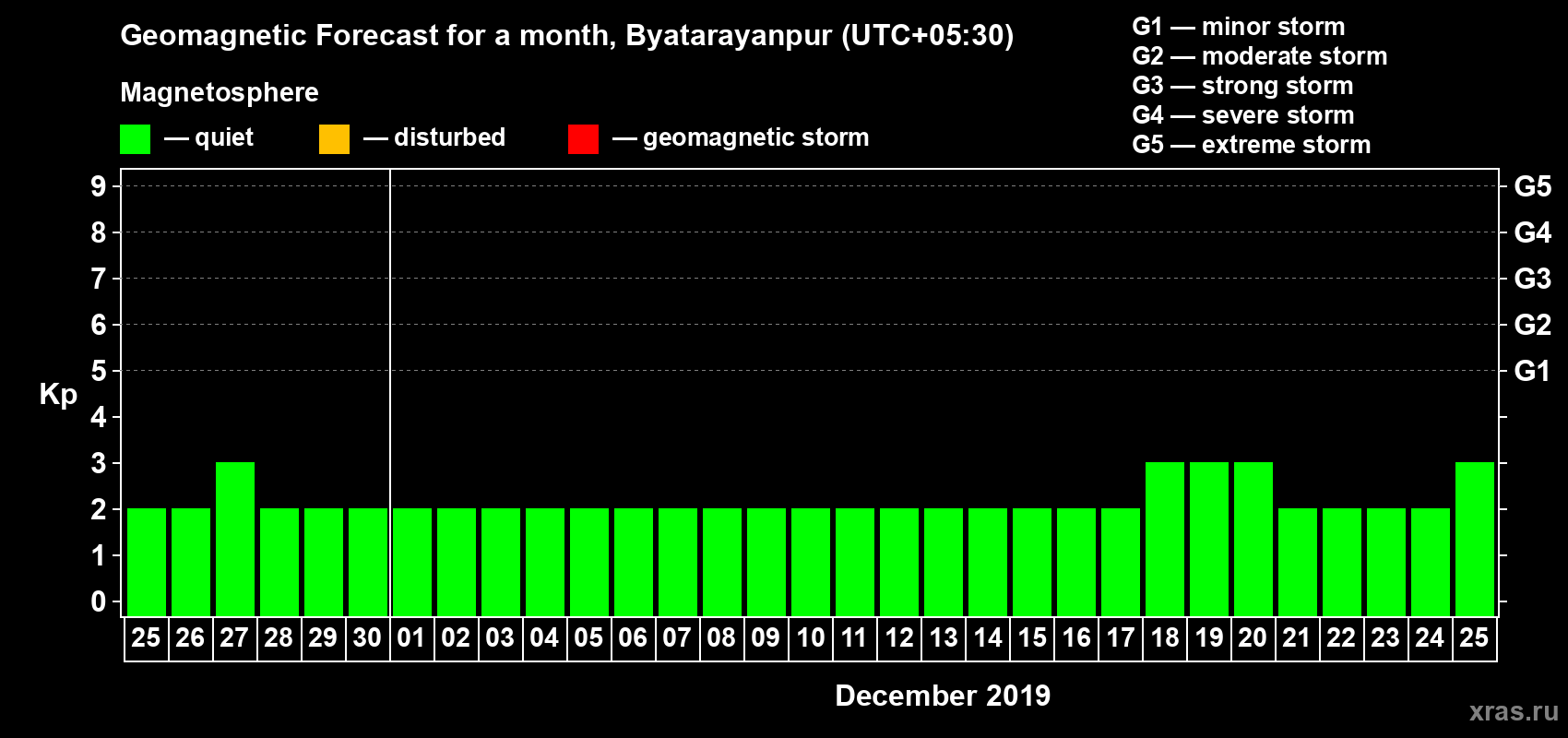This screenshot has height=738, width=1568.
Task: Click the bar for November 30
Action: coord(368,562)
